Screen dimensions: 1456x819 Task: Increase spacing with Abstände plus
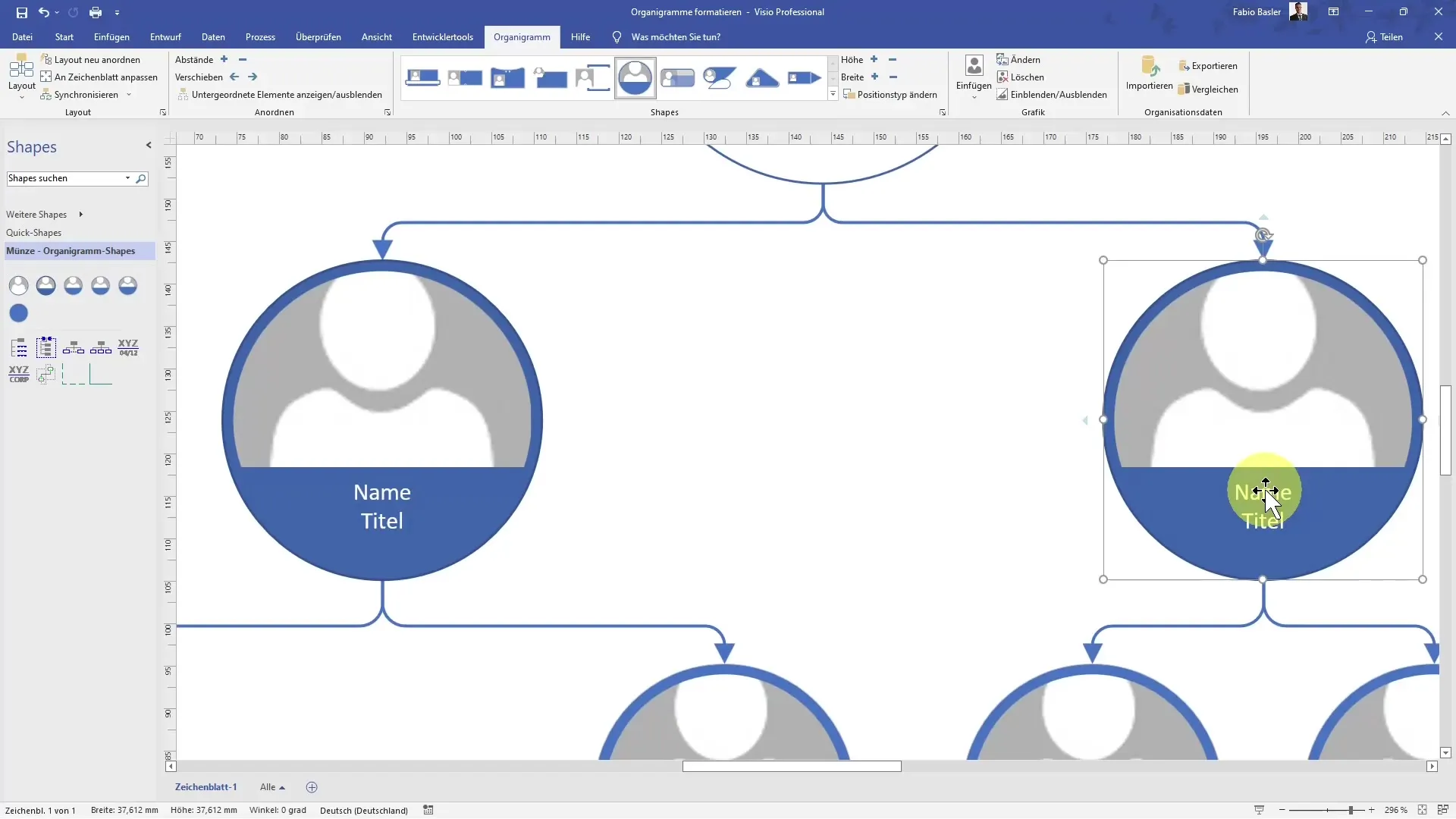tap(224, 59)
